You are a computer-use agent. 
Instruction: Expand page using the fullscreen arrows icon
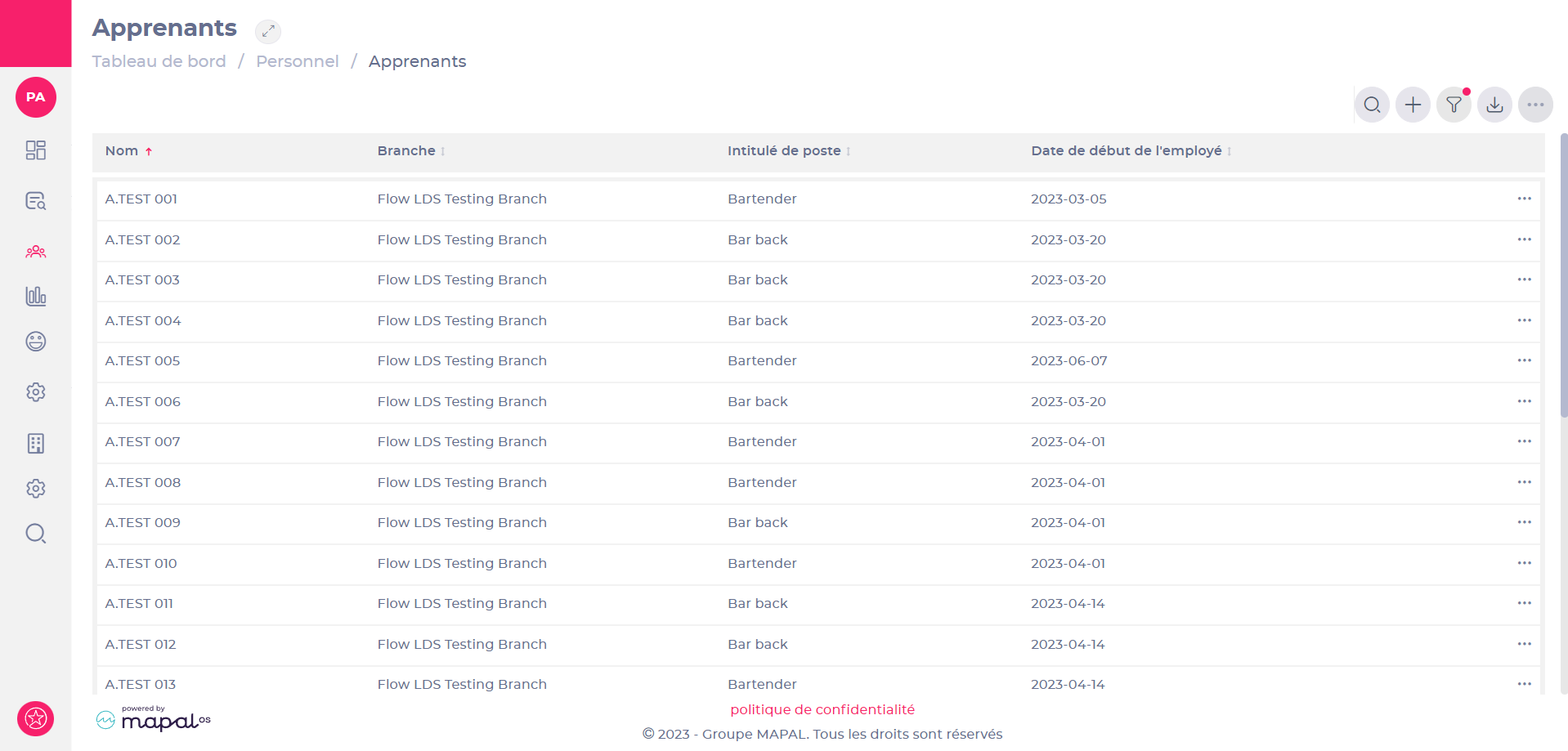click(x=268, y=31)
